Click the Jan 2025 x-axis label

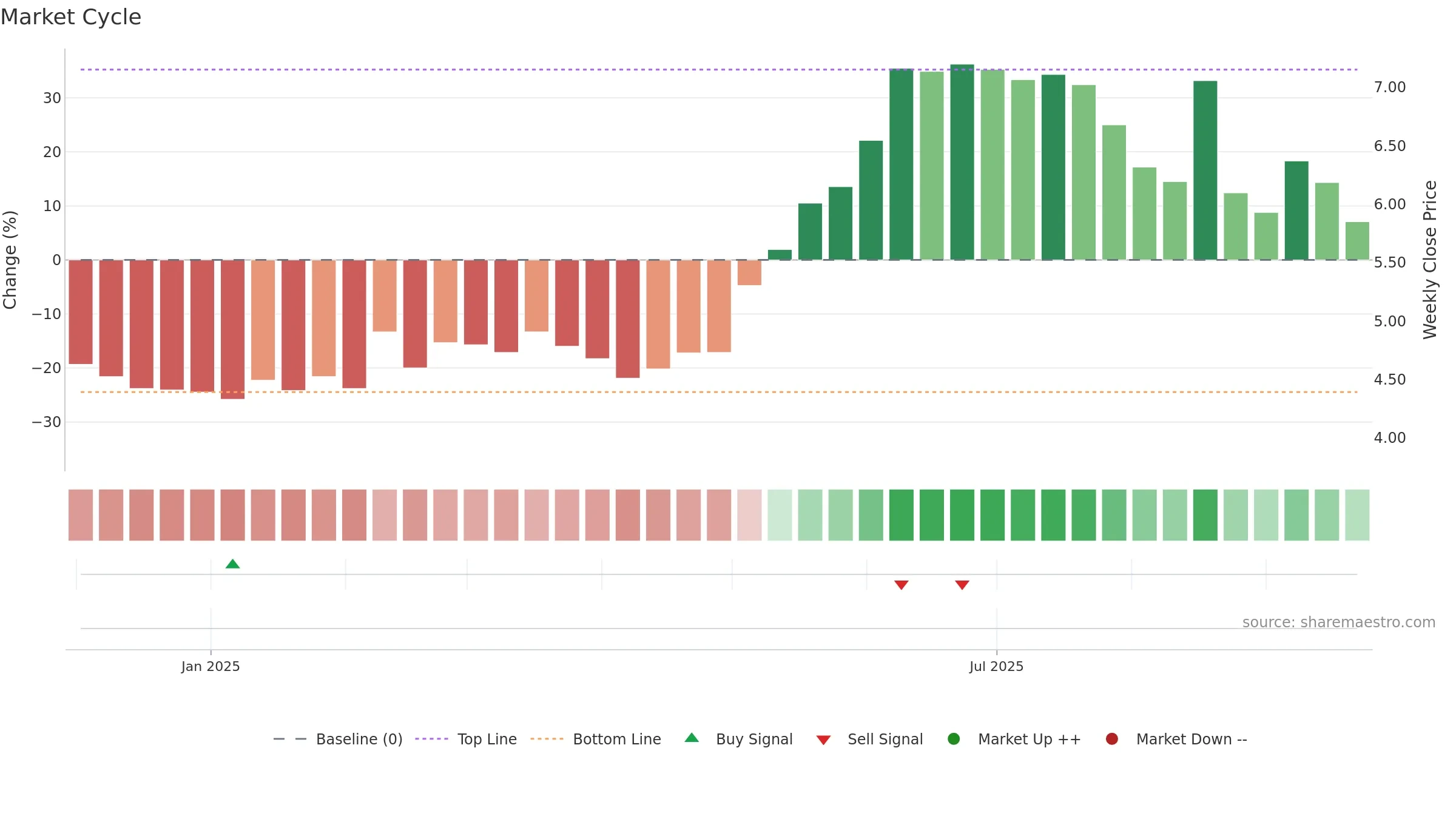pyautogui.click(x=211, y=666)
